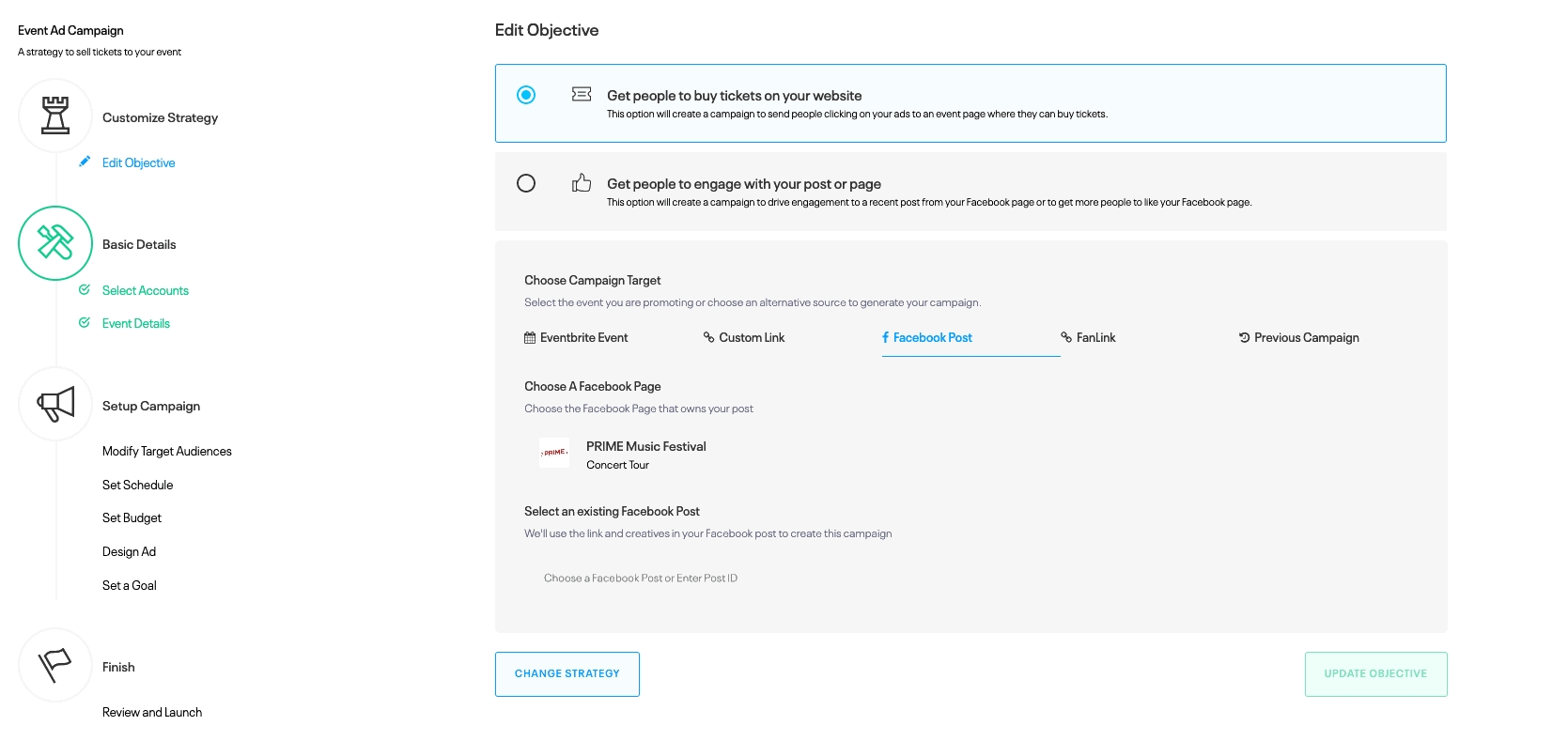Screen dimensions: 1568x741
Task: Click the Change Strategy button
Action: click(x=567, y=674)
